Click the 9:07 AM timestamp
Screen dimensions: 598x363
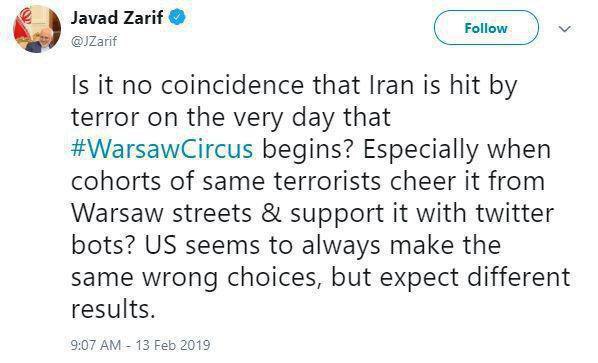(96, 345)
